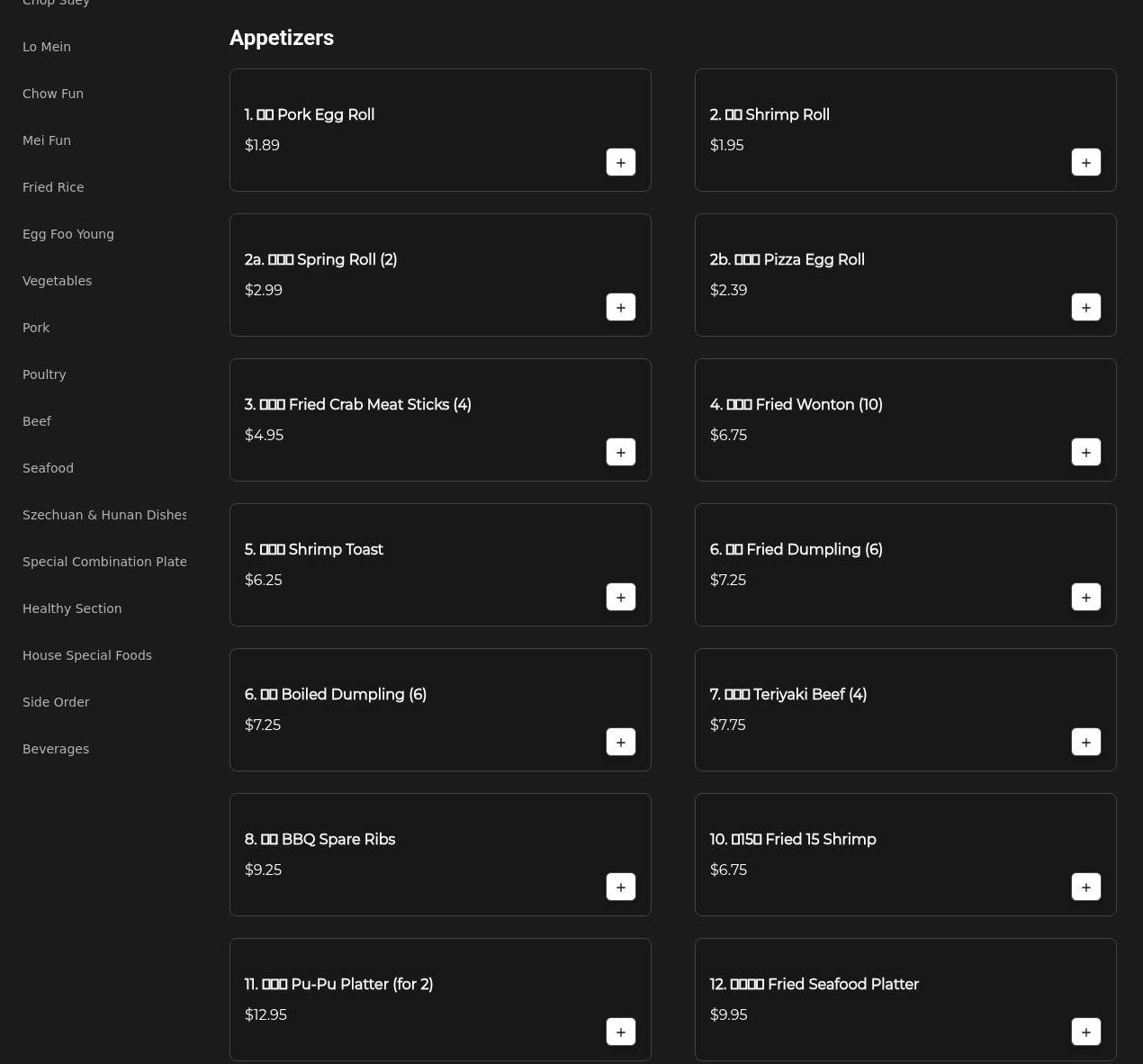The width and height of the screenshot is (1143, 1064).
Task: Add Pu-Pu Platter plus icon
Action: pos(621,1032)
